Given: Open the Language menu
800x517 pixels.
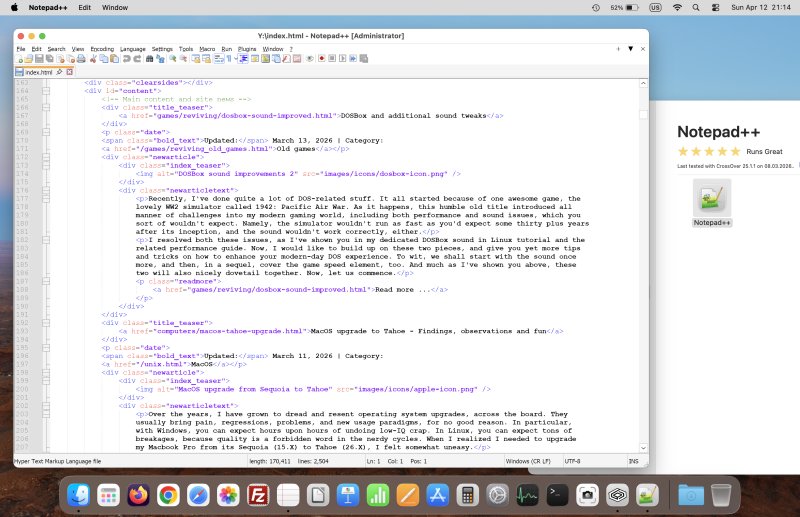Looking at the screenshot, I should [x=133, y=49].
